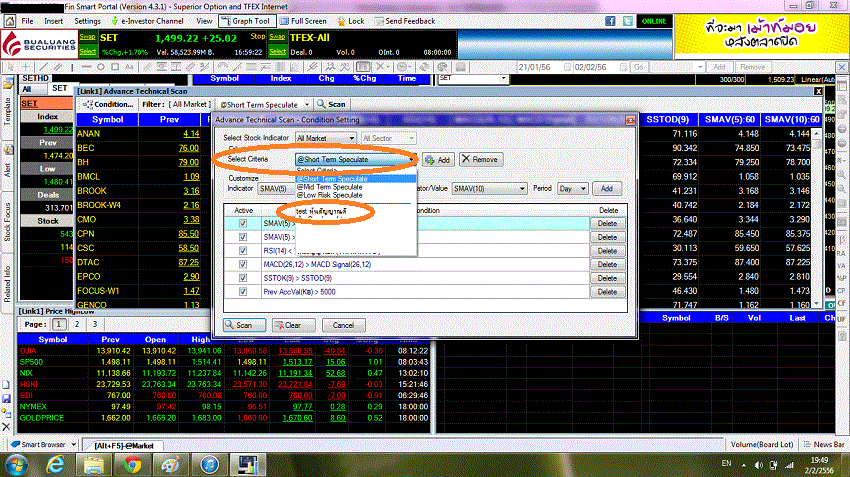
Task: Click the calculator-style chart toolbar icon
Action: (x=363, y=67)
